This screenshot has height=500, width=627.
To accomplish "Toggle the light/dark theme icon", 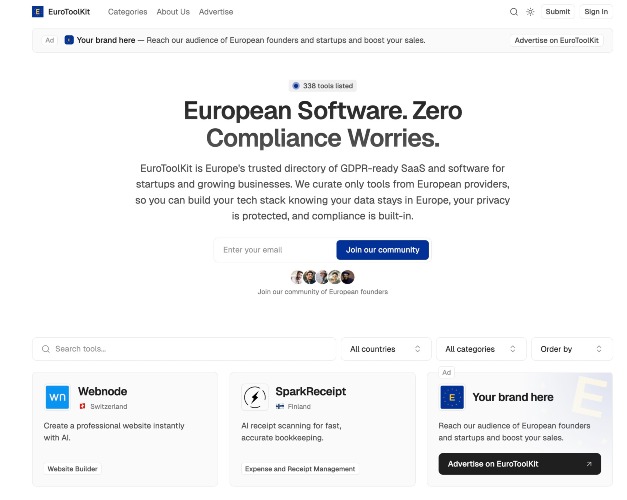I will click(530, 12).
